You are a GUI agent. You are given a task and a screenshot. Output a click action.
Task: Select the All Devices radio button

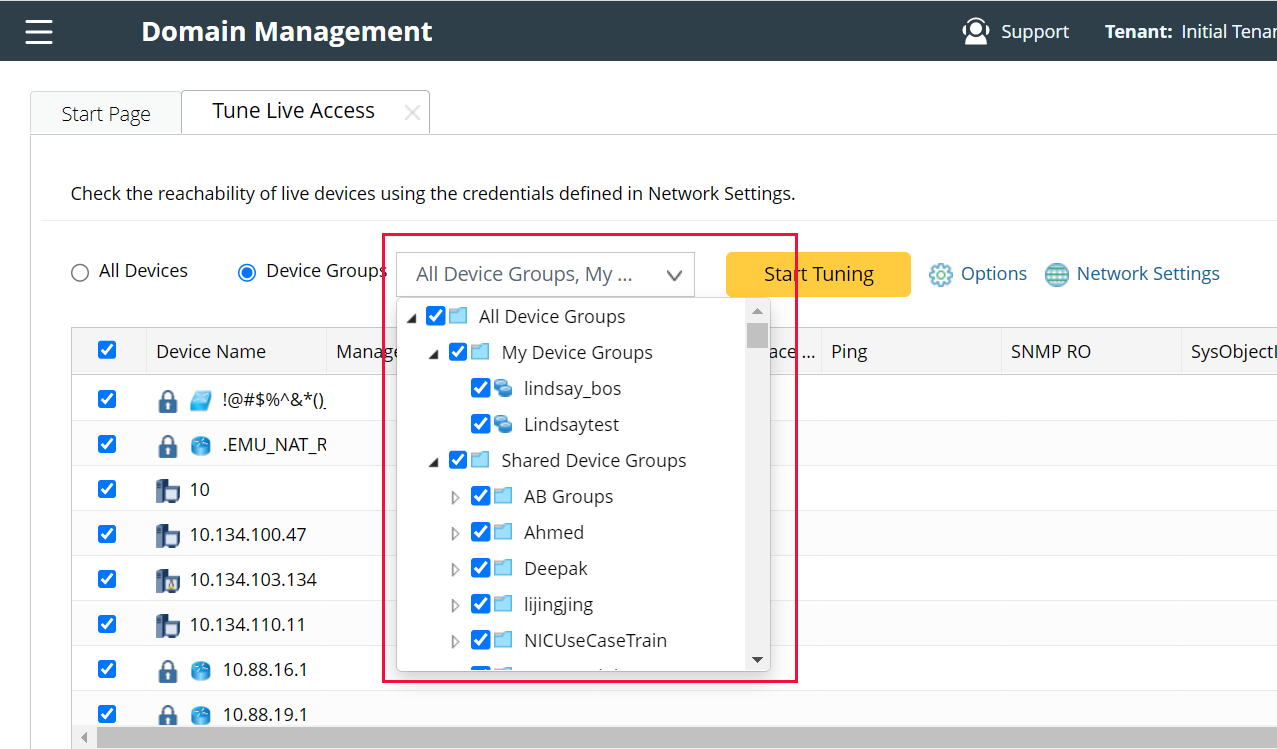[79, 271]
